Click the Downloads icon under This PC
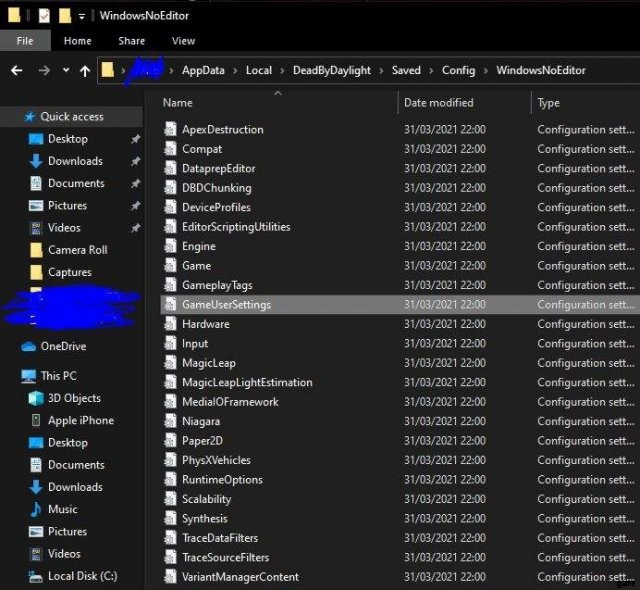The image size is (640, 590). point(36,487)
